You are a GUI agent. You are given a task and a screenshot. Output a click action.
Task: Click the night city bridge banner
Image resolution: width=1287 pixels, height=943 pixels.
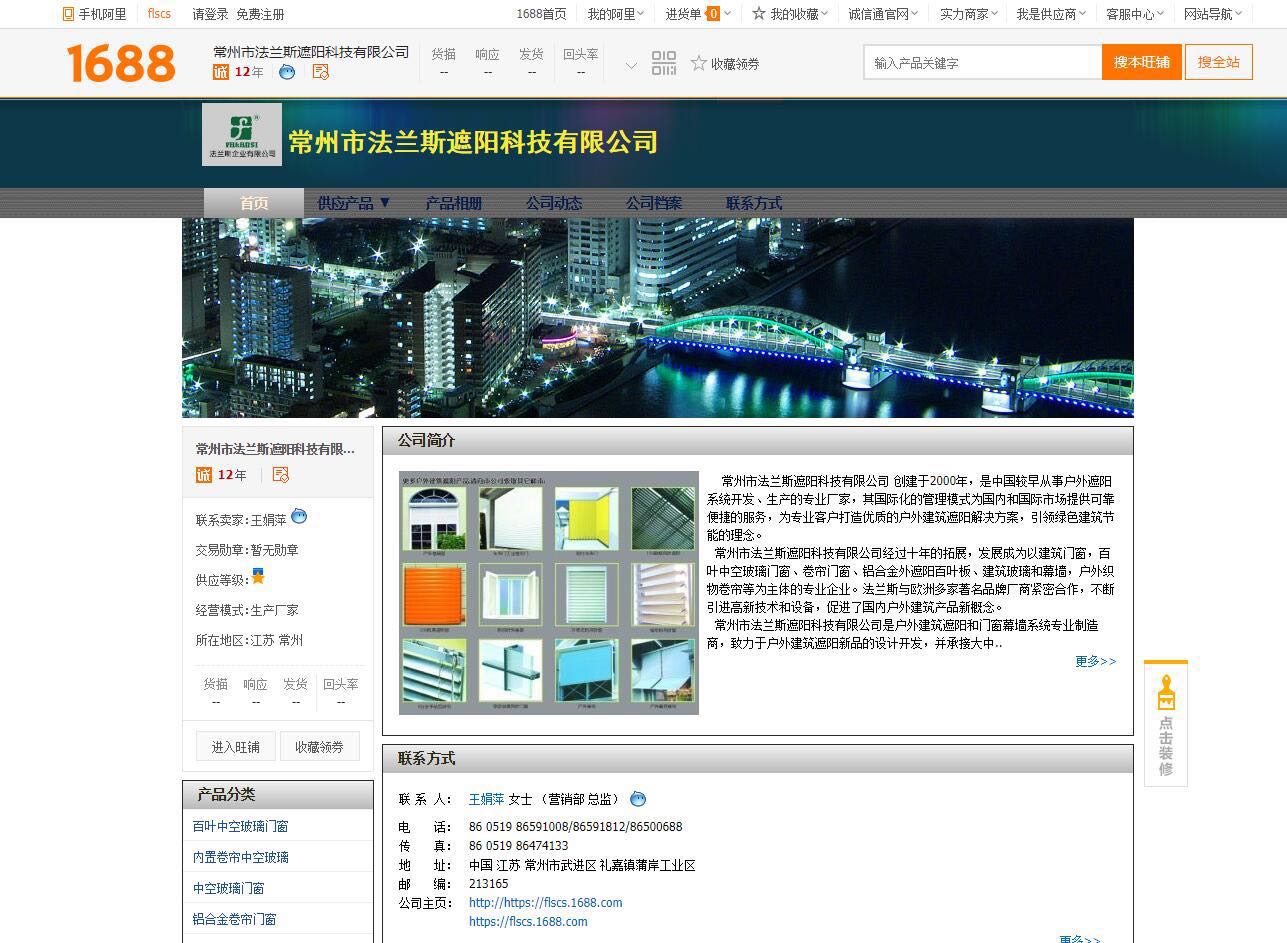[658, 318]
